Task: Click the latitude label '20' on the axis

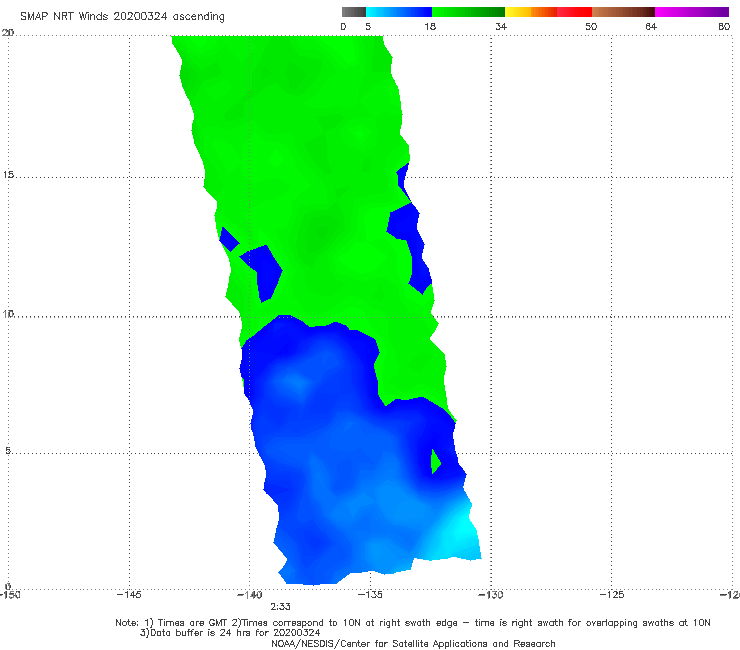Action: (x=8, y=33)
